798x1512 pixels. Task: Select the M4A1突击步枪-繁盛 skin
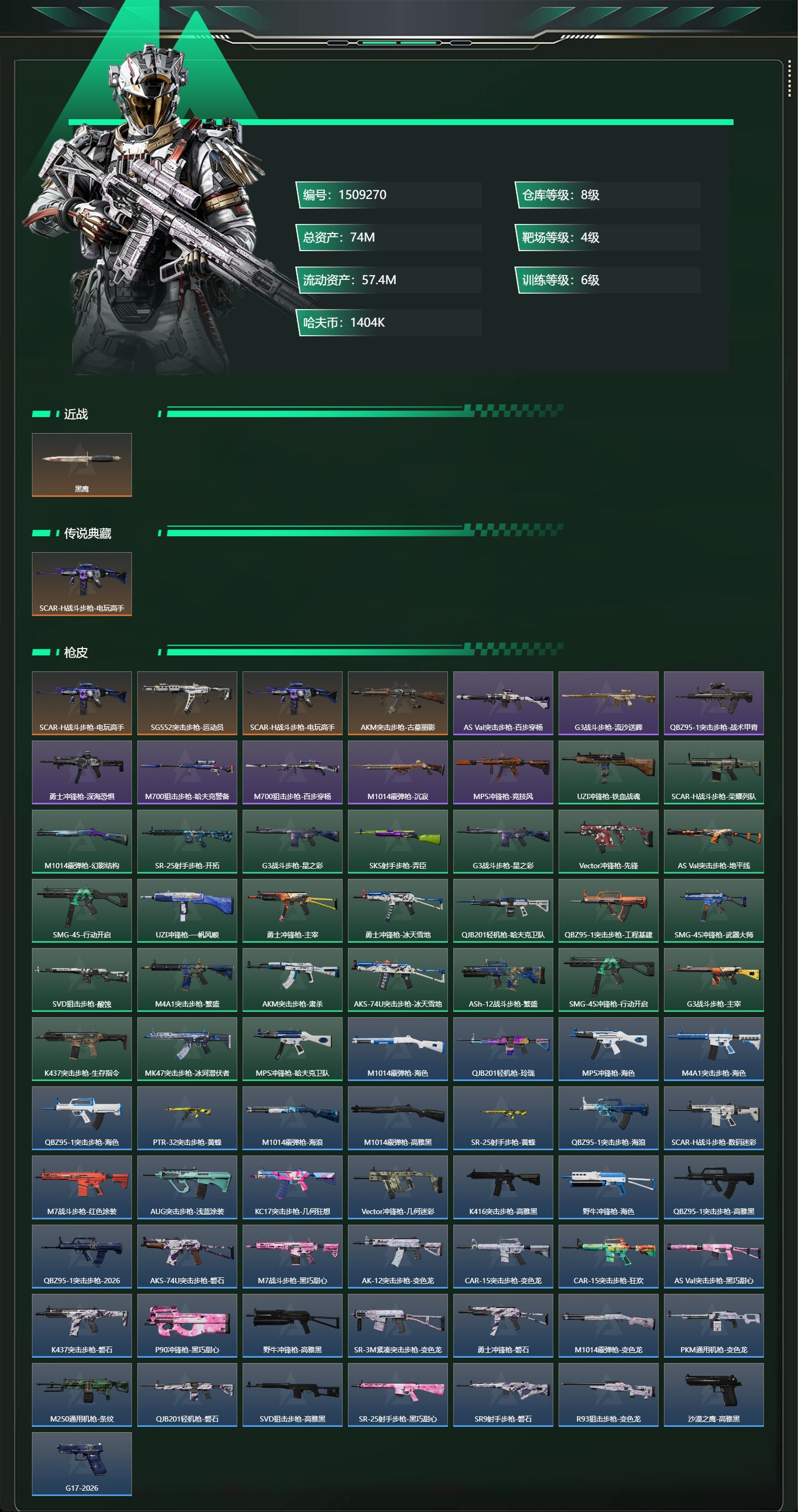click(x=187, y=979)
